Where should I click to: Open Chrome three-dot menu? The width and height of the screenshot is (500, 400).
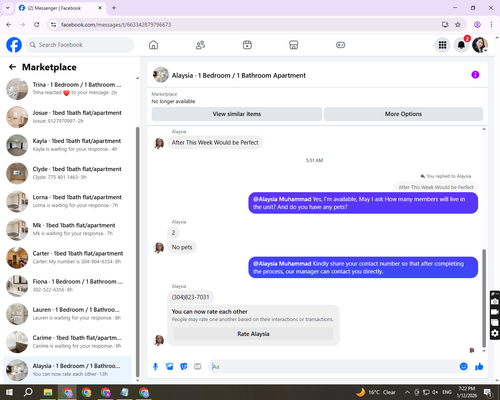click(491, 25)
